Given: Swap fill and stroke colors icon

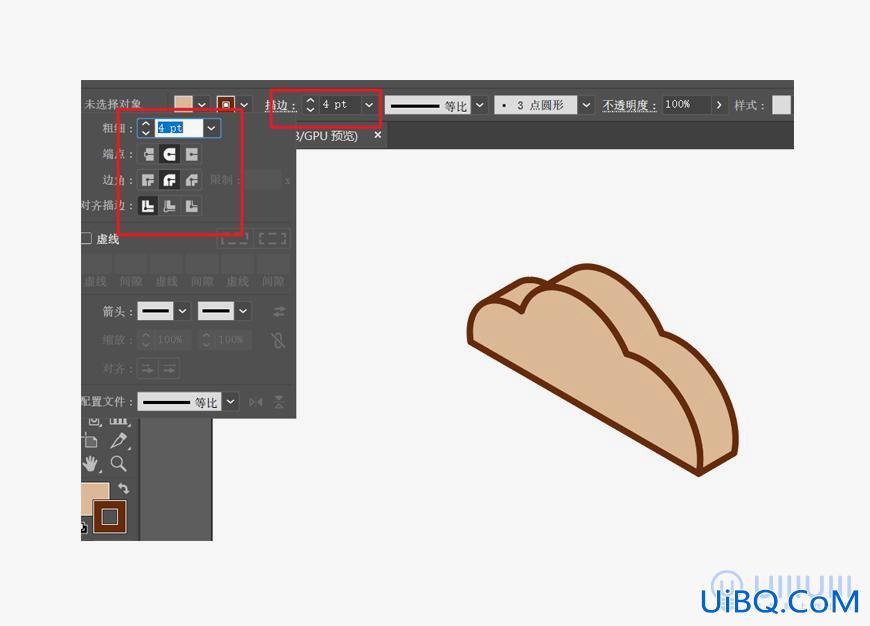Looking at the screenshot, I should pyautogui.click(x=123, y=488).
